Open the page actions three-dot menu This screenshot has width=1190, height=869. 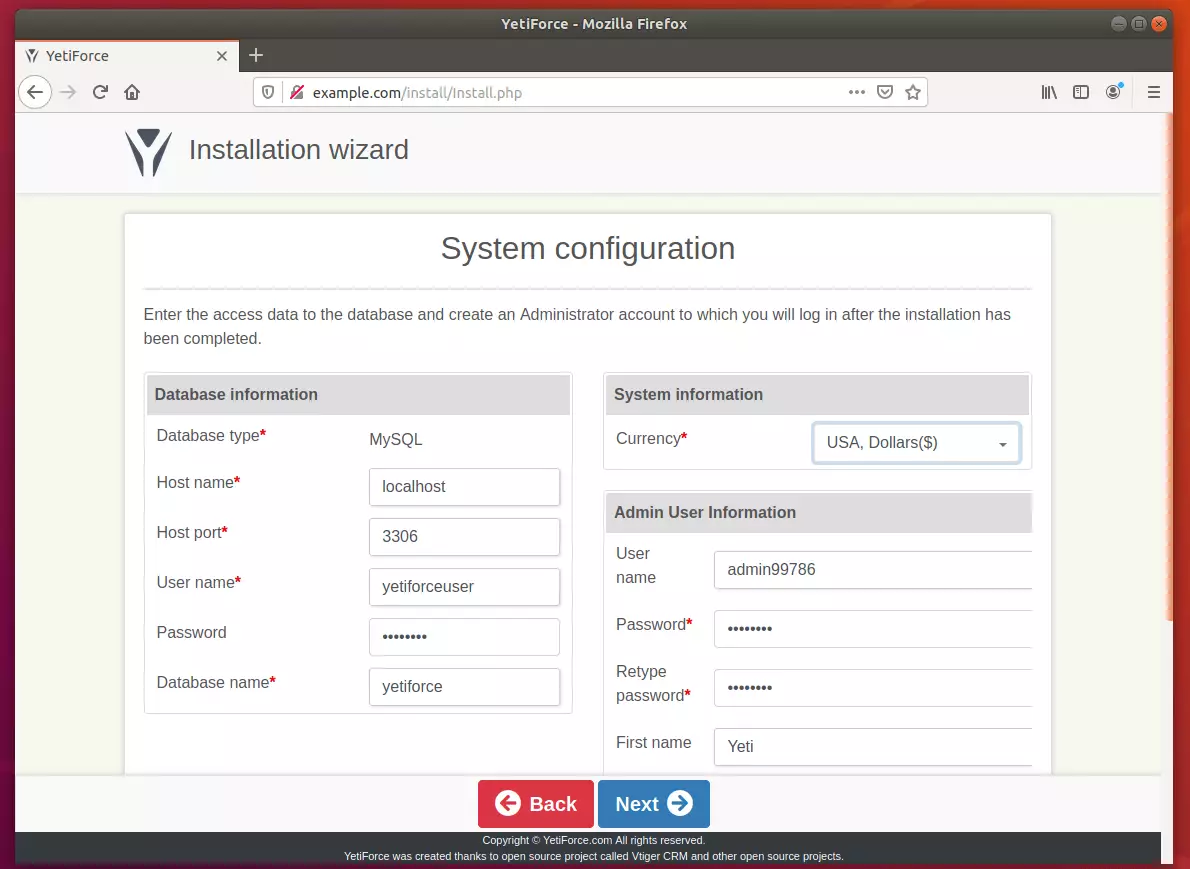click(x=857, y=92)
